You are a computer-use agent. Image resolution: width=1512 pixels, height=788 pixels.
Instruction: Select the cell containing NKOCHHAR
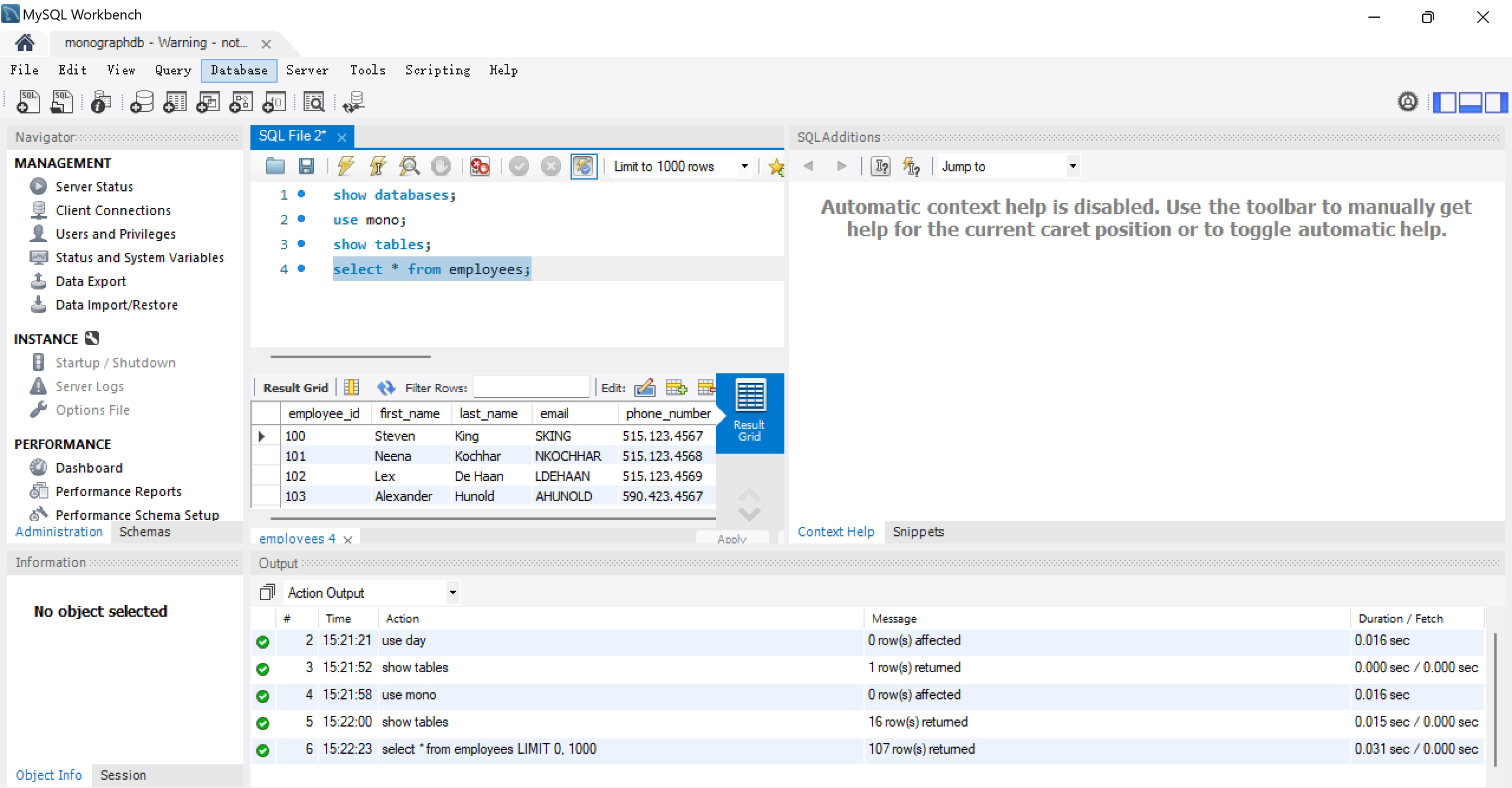[x=573, y=456]
